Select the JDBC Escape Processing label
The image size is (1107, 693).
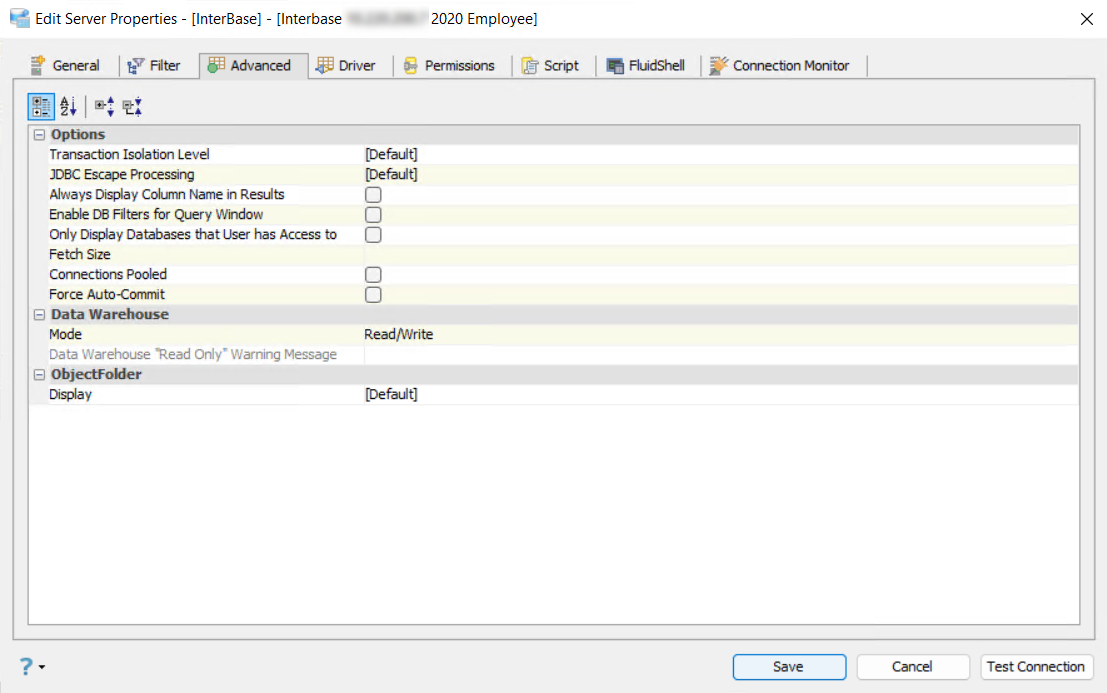tap(121, 174)
